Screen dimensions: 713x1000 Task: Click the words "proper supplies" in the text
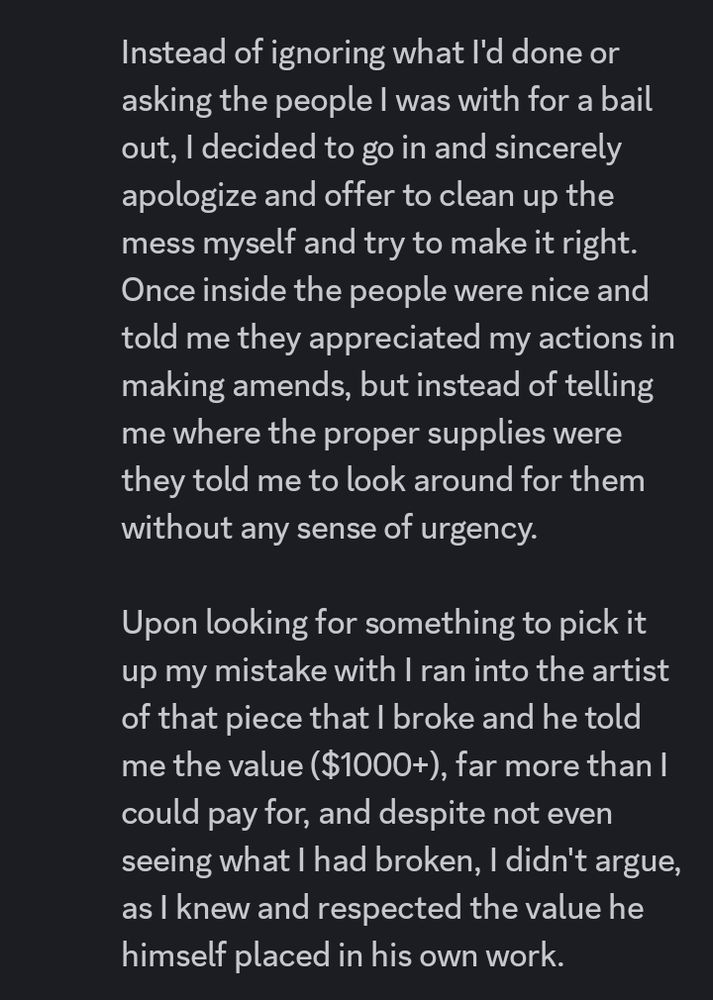pos(434,434)
